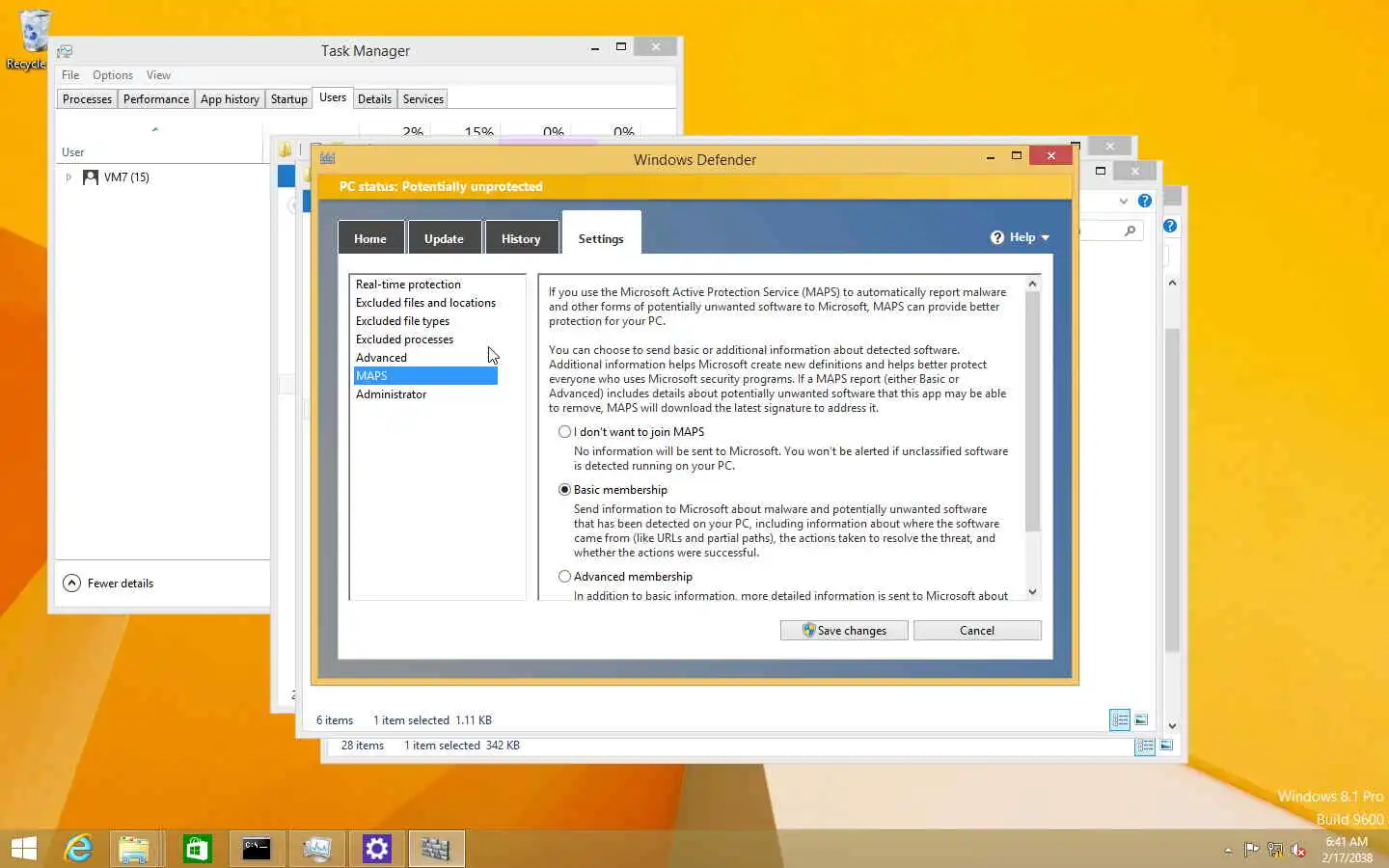Open Start menu from taskbar

click(x=24, y=849)
